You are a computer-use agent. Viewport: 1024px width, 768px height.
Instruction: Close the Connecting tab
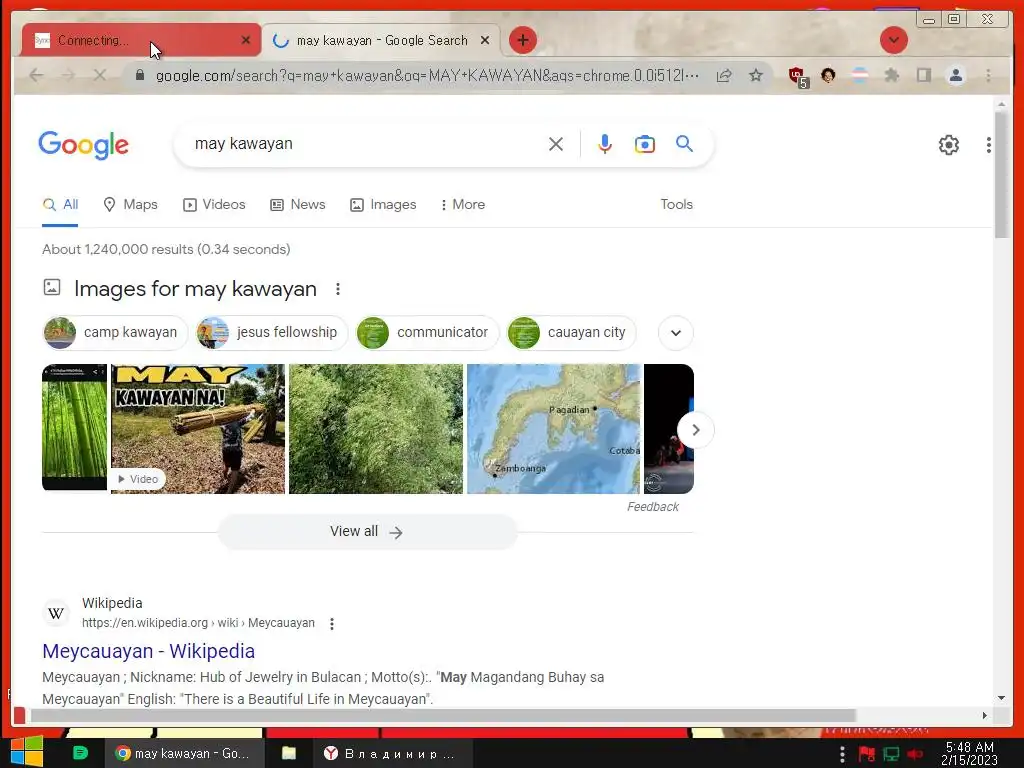coord(246,40)
